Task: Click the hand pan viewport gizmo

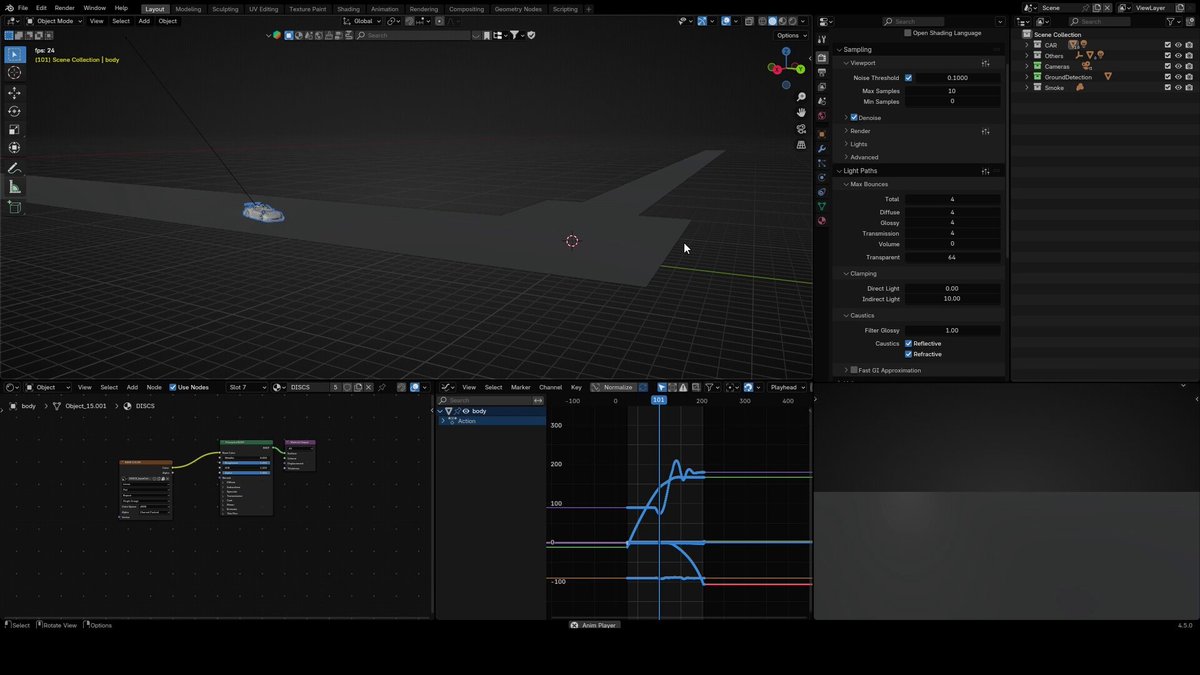Action: 801,113
